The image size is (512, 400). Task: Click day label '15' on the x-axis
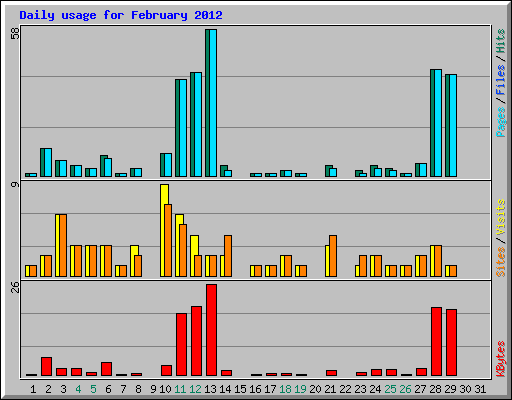240,389
